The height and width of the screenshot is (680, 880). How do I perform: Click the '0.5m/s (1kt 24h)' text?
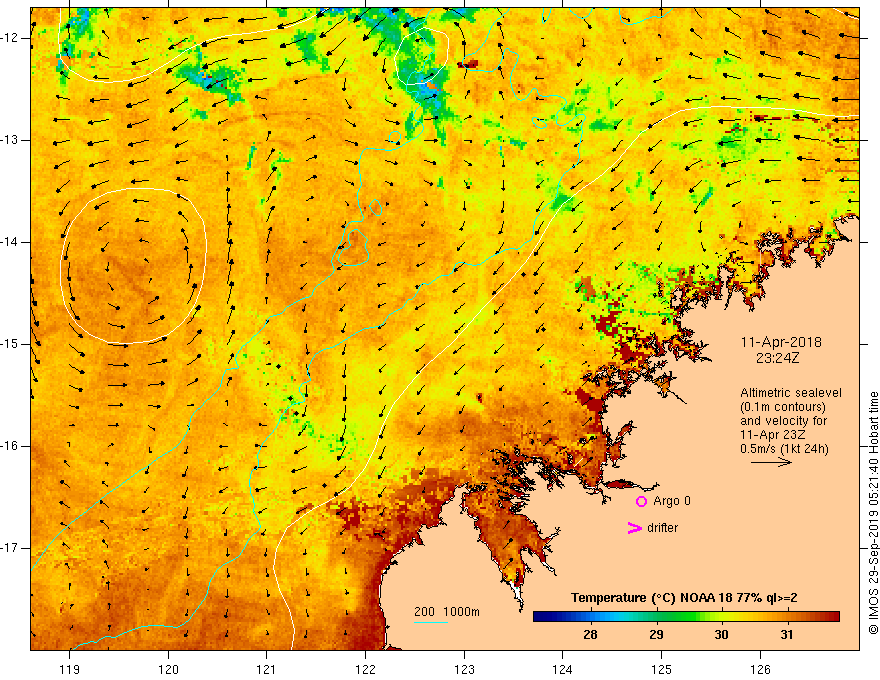pyautogui.click(x=784, y=449)
